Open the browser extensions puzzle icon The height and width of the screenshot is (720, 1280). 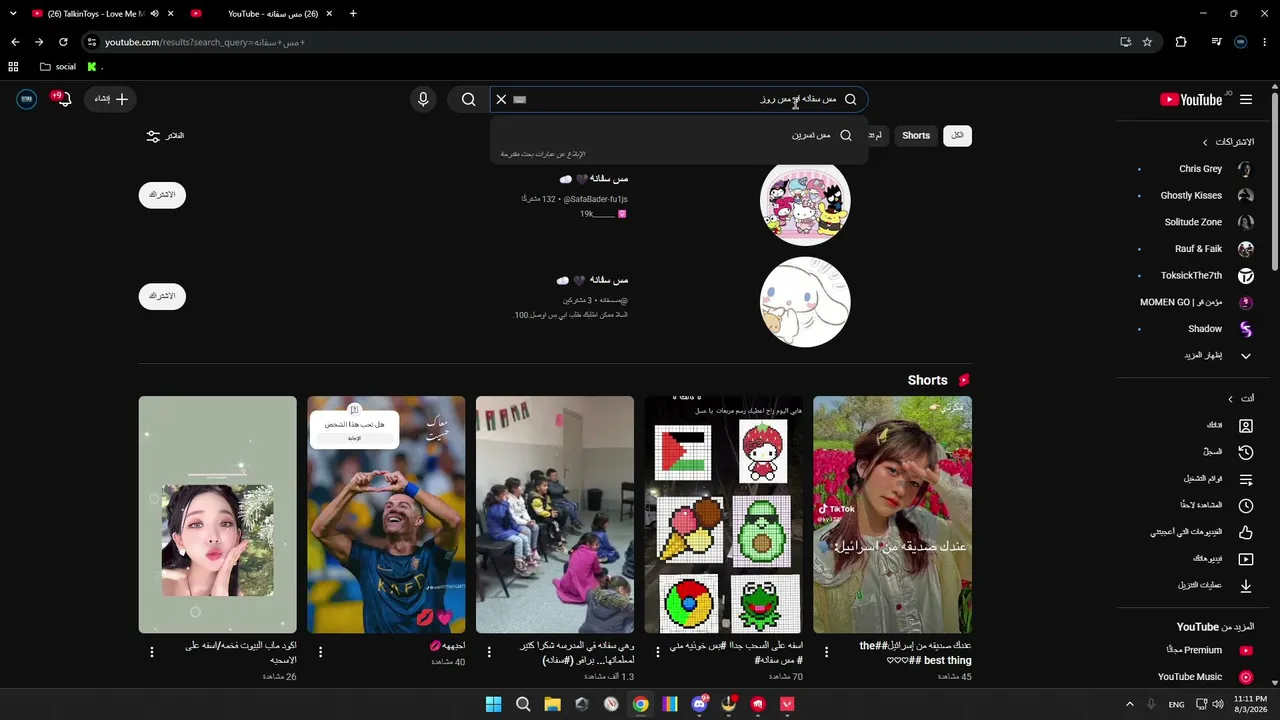(x=1181, y=42)
